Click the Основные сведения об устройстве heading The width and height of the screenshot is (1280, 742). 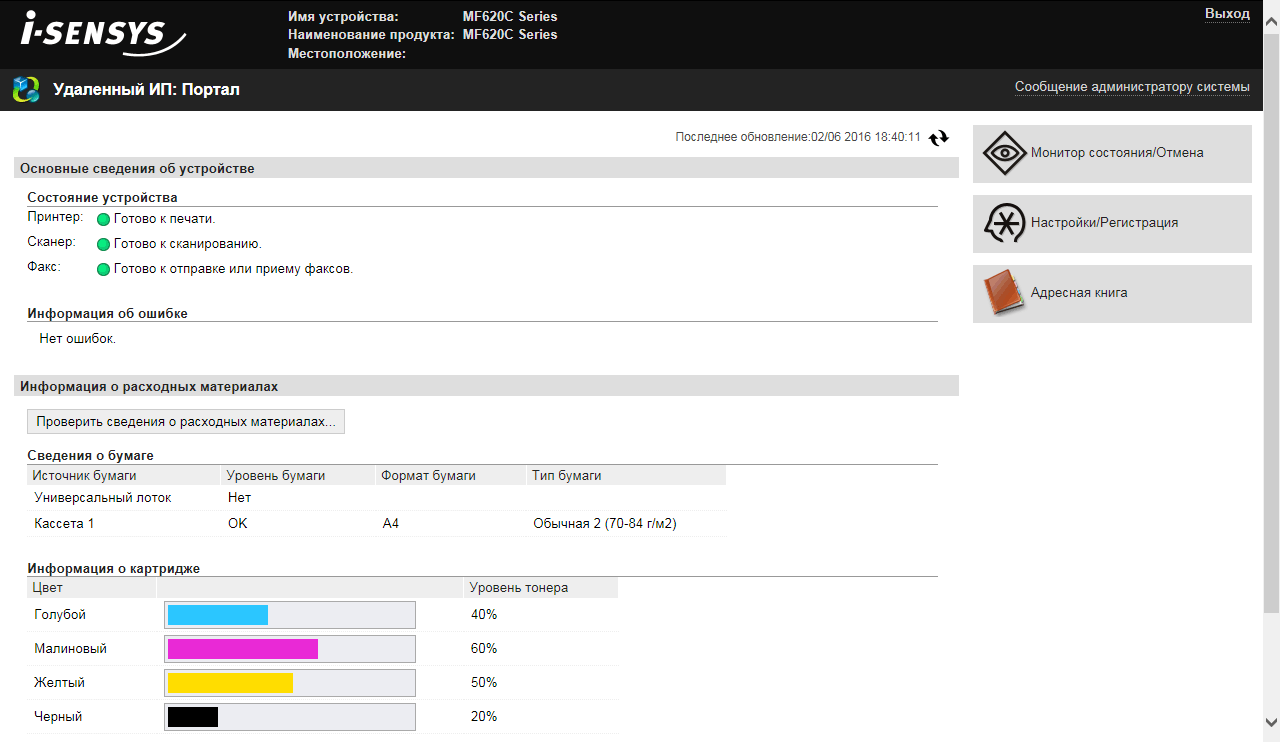click(x=137, y=169)
